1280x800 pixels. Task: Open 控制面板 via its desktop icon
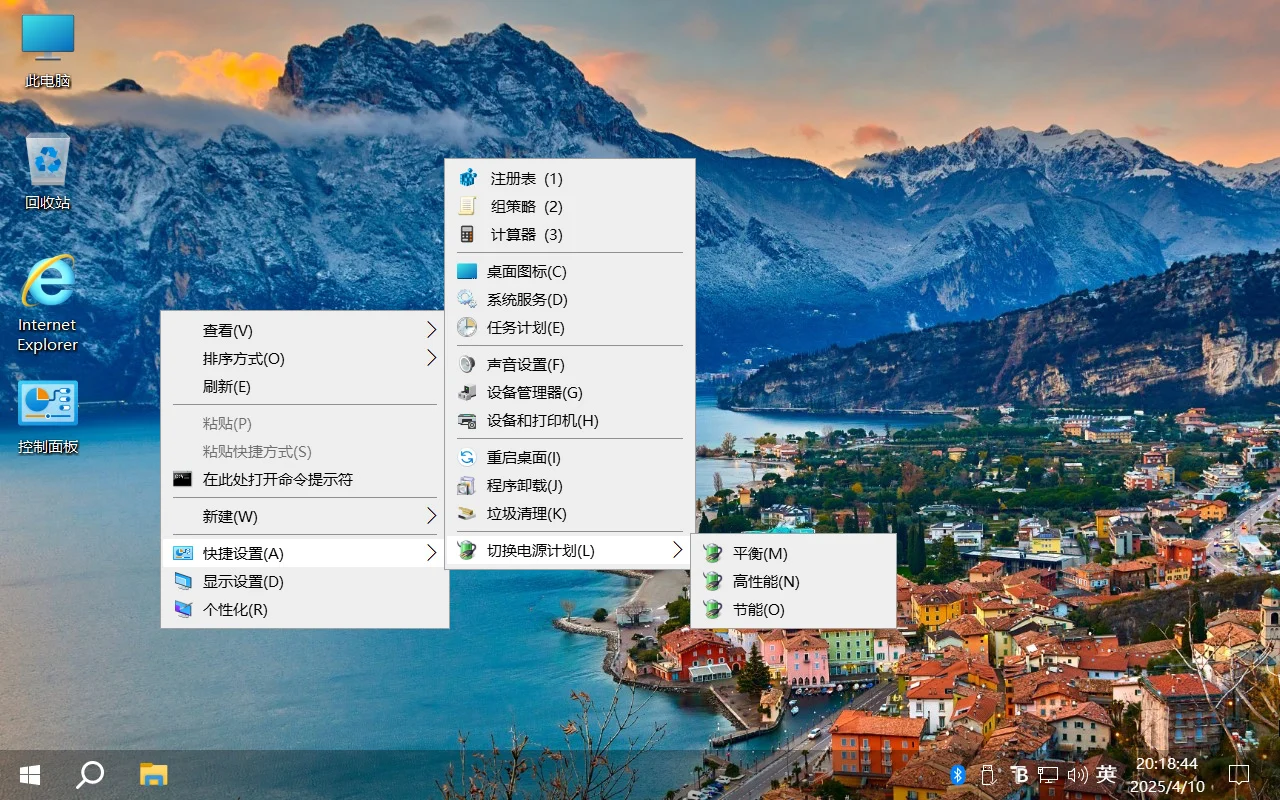tap(46, 405)
